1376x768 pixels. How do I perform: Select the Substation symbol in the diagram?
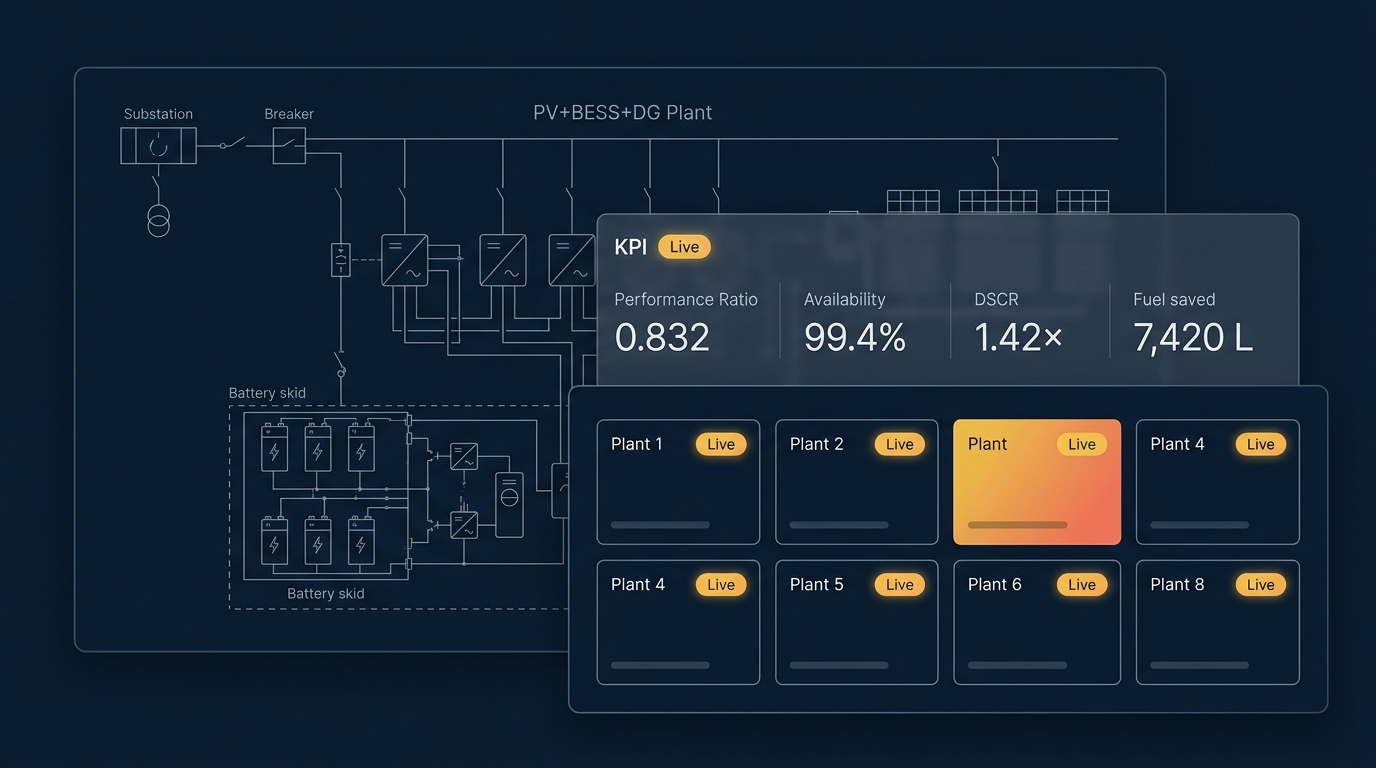click(158, 146)
